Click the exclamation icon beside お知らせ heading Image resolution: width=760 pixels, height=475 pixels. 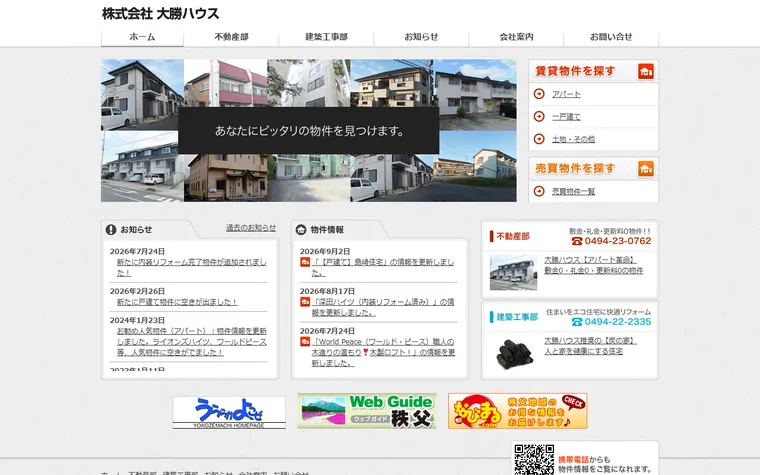point(111,230)
